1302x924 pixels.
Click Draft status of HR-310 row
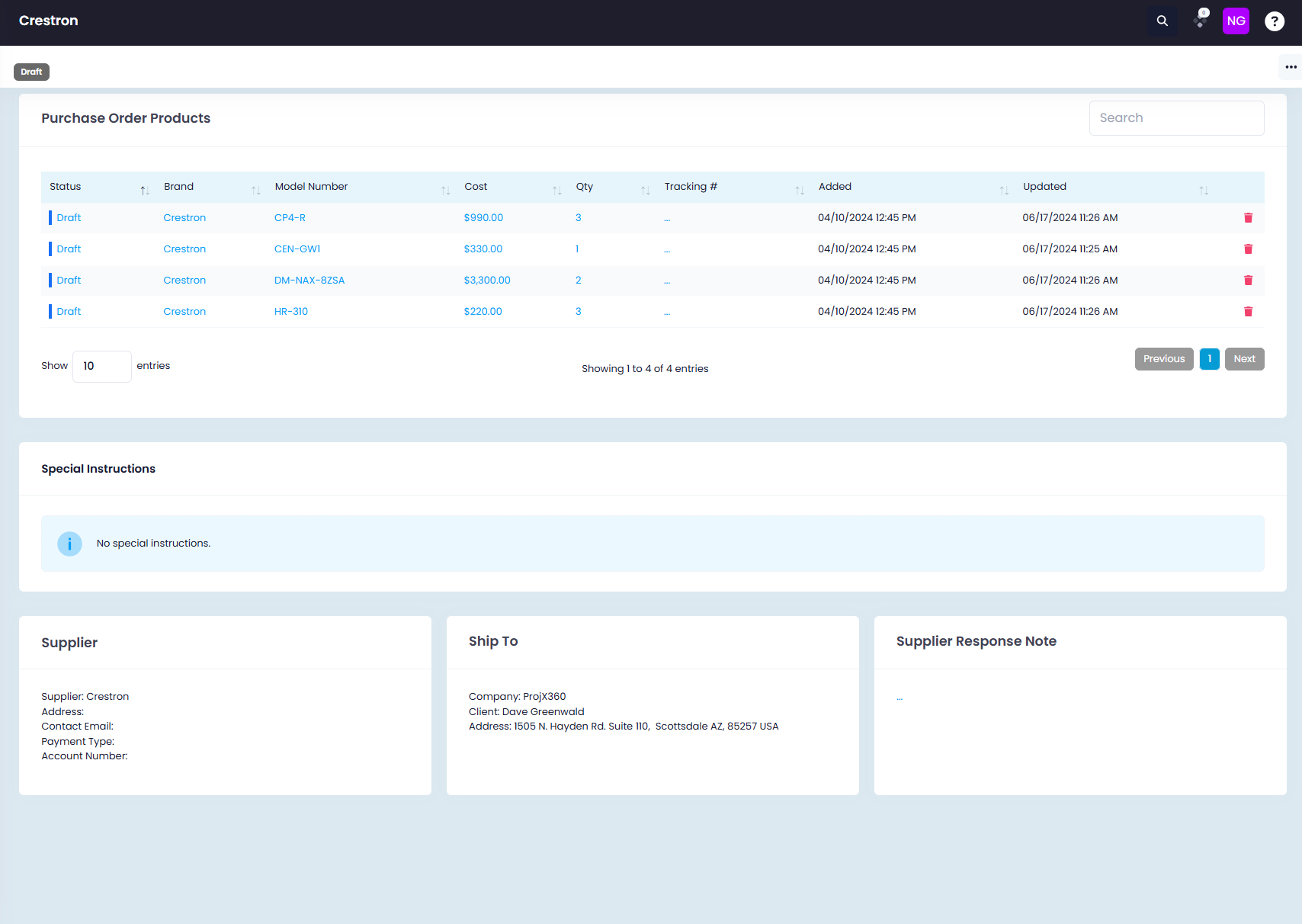coord(69,312)
